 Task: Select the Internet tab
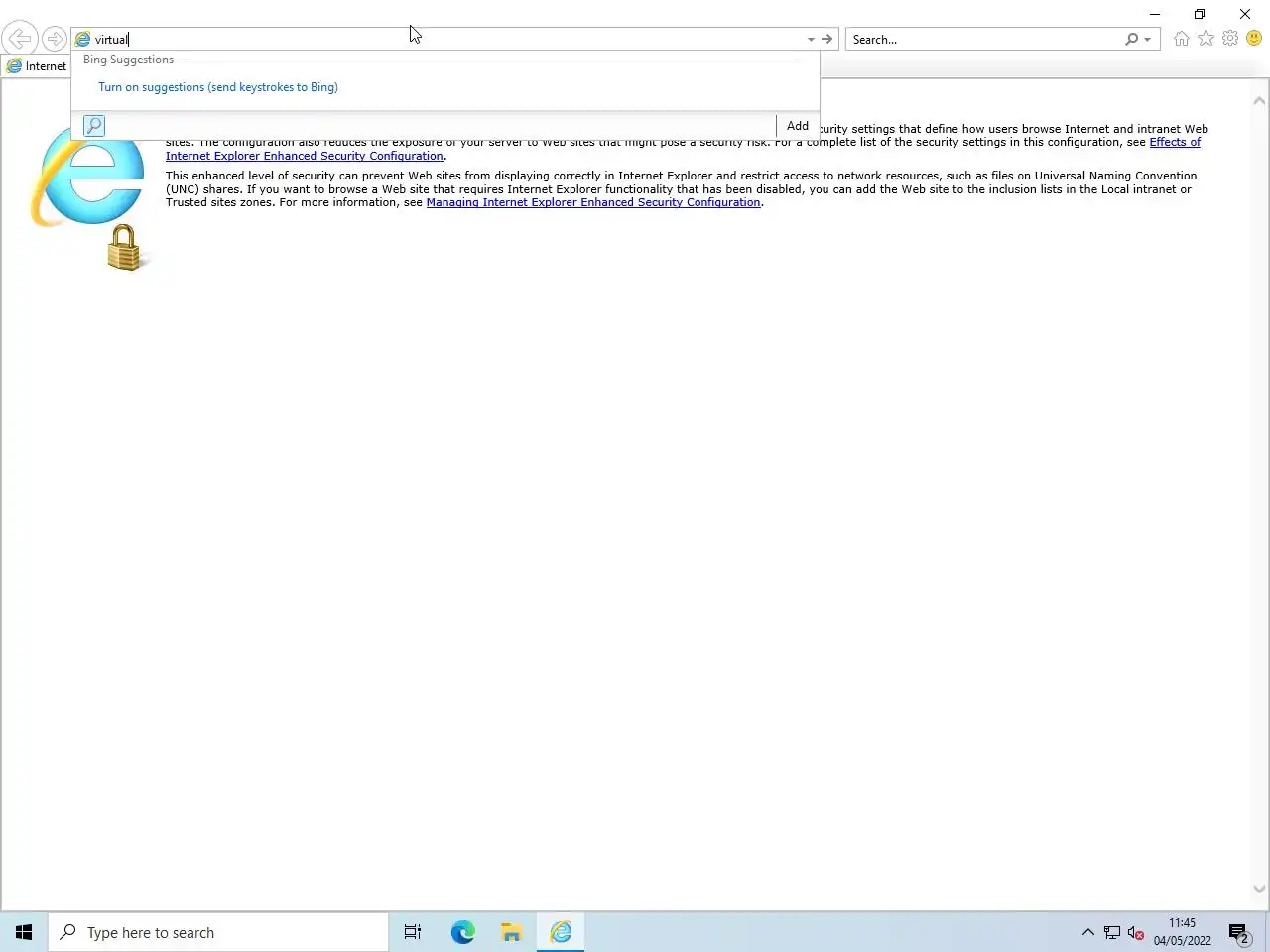(x=37, y=66)
